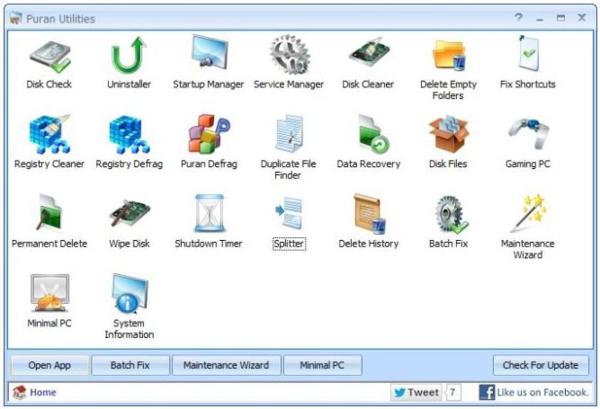600x409 pixels.
Task: Click the Open App button
Action: tap(50, 365)
